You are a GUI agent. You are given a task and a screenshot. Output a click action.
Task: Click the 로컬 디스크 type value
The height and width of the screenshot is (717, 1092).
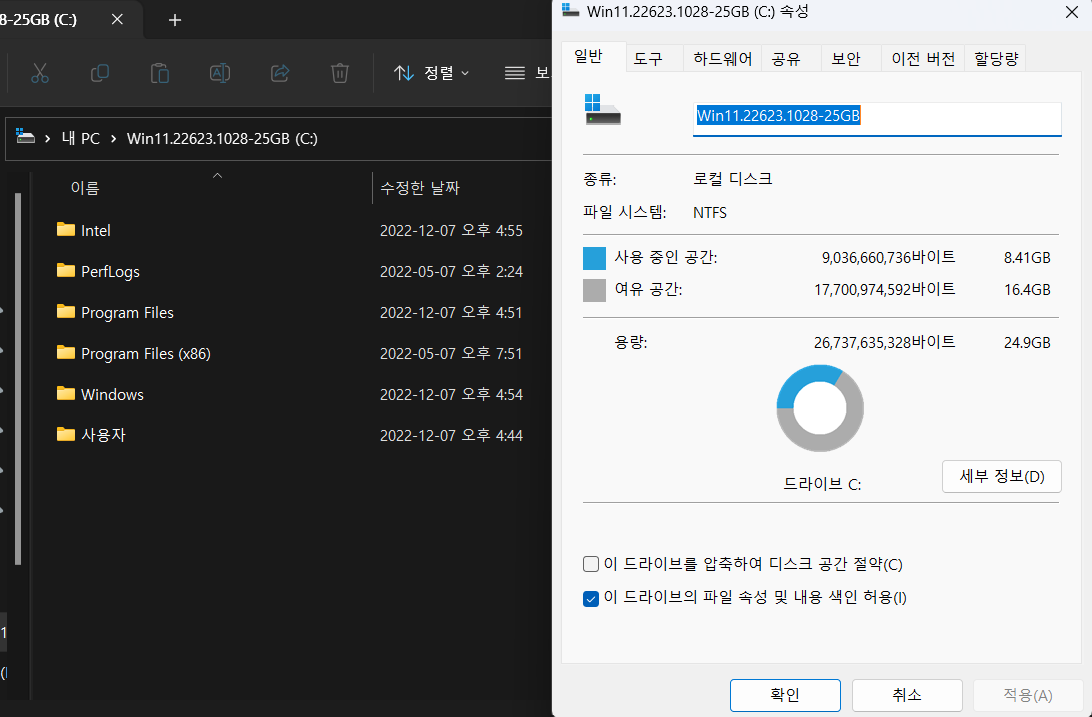[733, 179]
